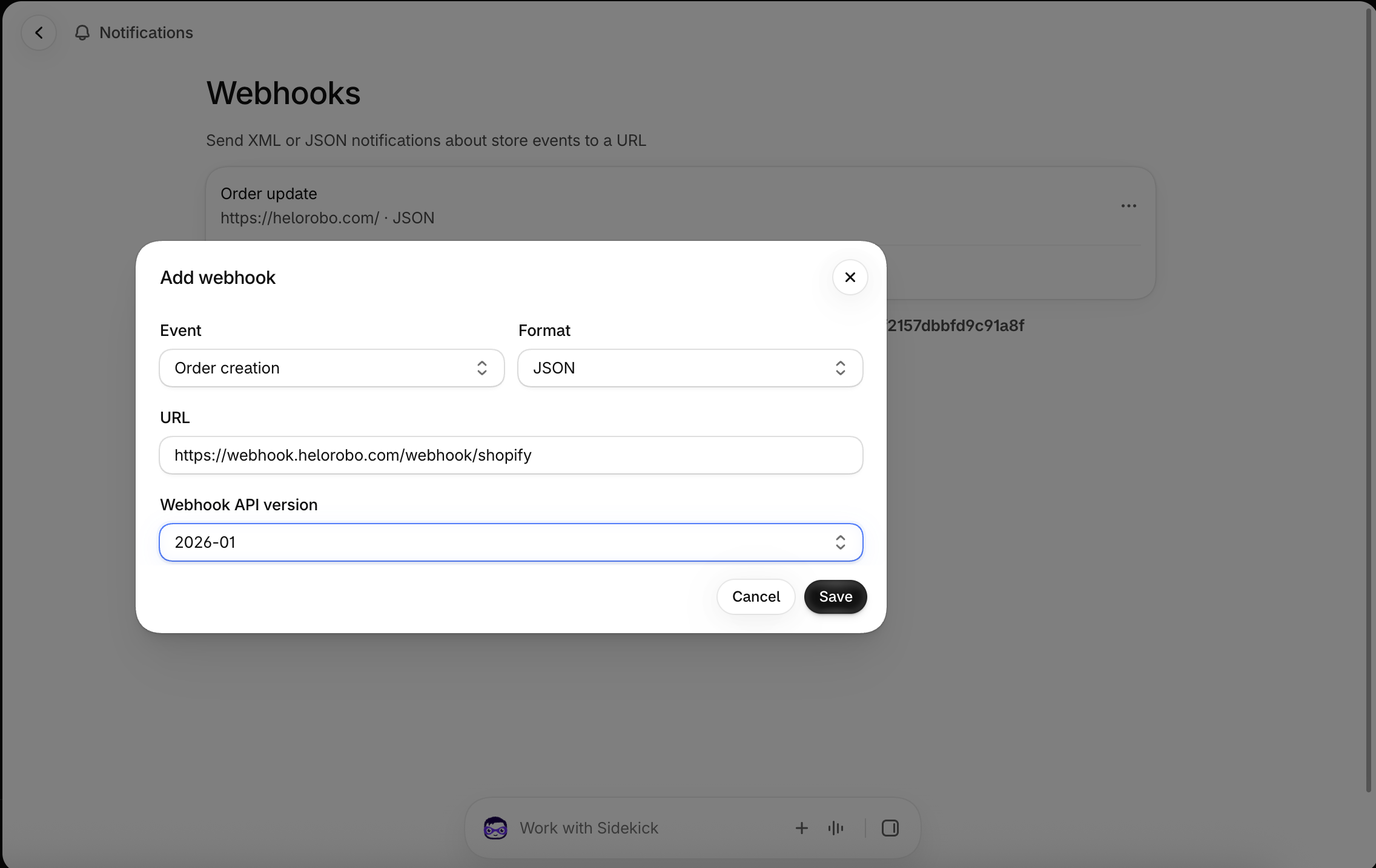Cancel adding the webhook
Image resolution: width=1376 pixels, height=868 pixels.
click(x=756, y=597)
